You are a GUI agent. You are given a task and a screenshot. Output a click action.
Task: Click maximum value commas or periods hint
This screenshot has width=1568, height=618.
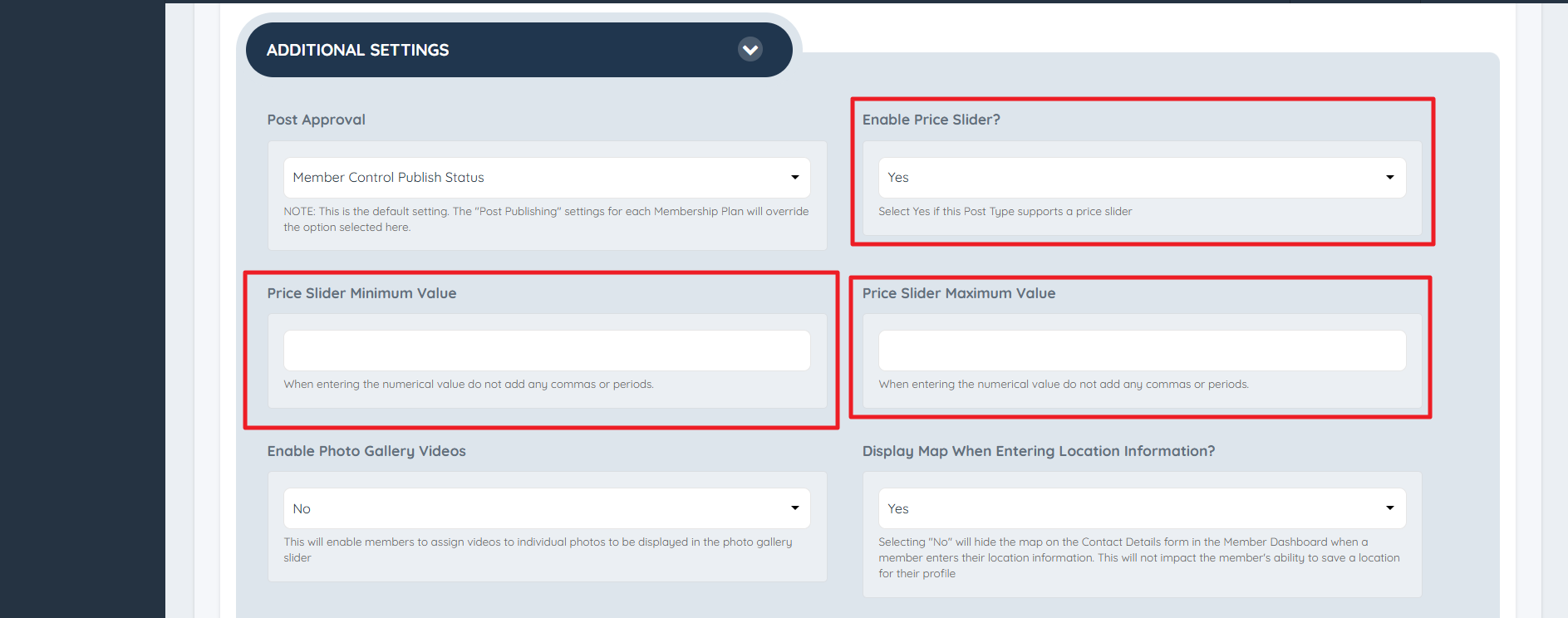pyautogui.click(x=1064, y=385)
